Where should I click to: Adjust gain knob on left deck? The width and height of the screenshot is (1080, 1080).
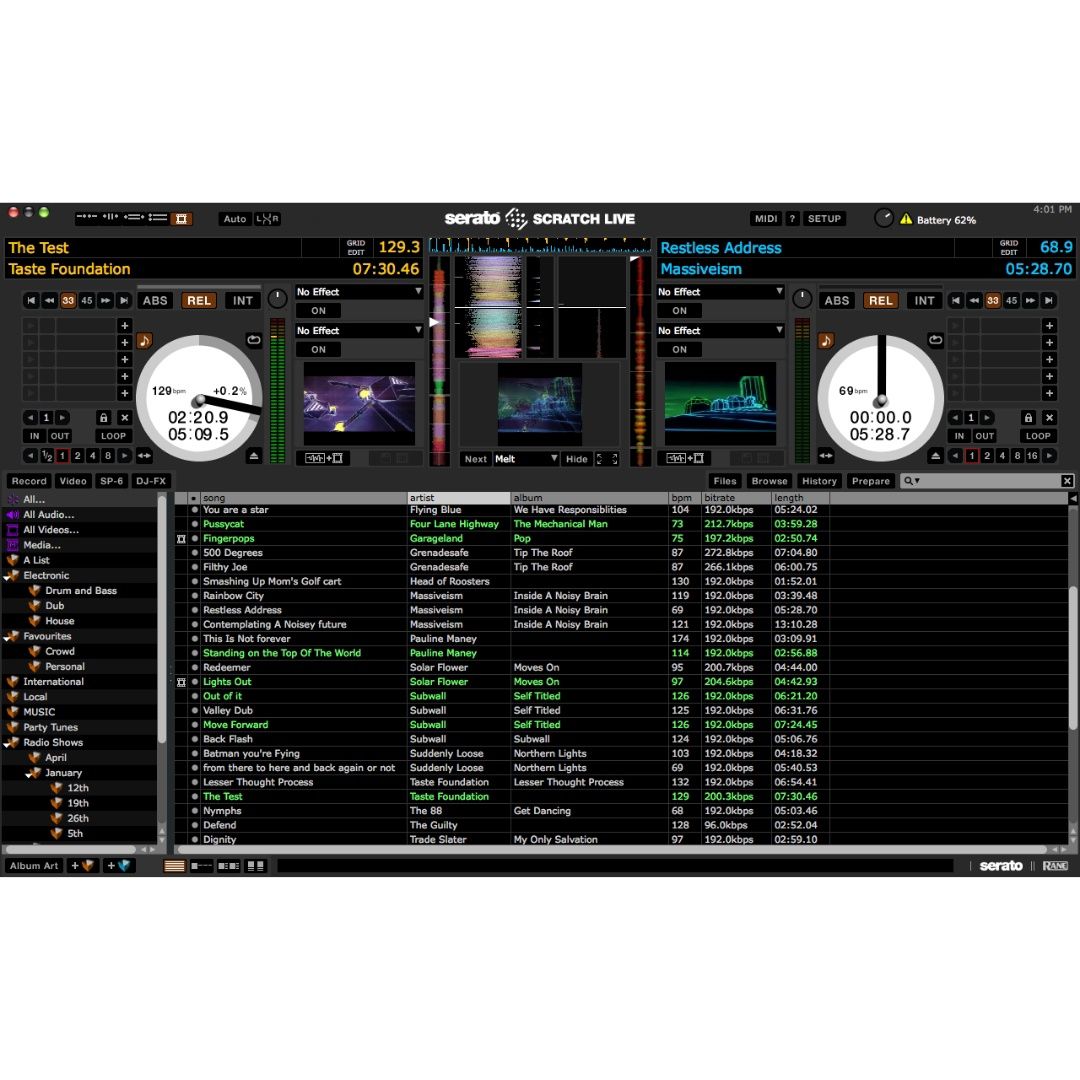(277, 299)
